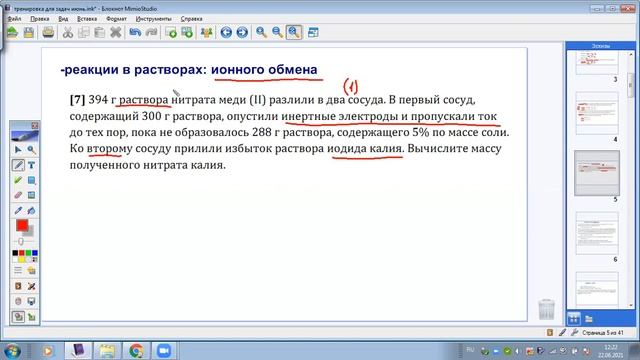Open the Вид menu
The height and width of the screenshot is (360, 640).
pos(63,19)
